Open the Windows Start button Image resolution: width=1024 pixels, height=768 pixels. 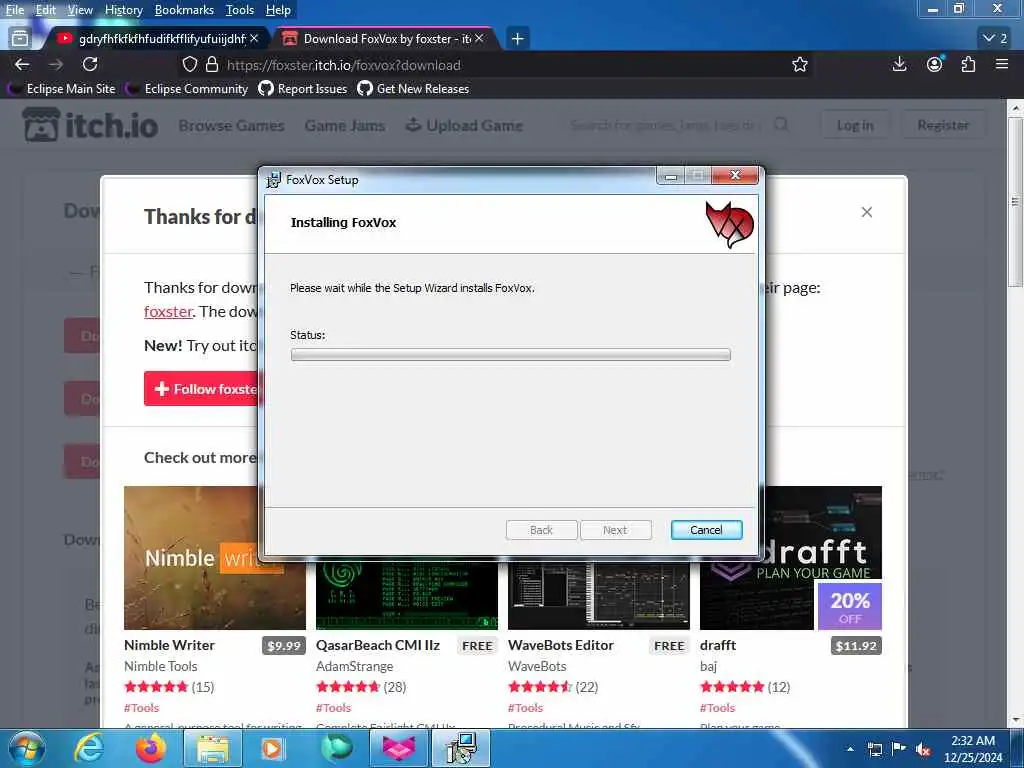click(26, 748)
